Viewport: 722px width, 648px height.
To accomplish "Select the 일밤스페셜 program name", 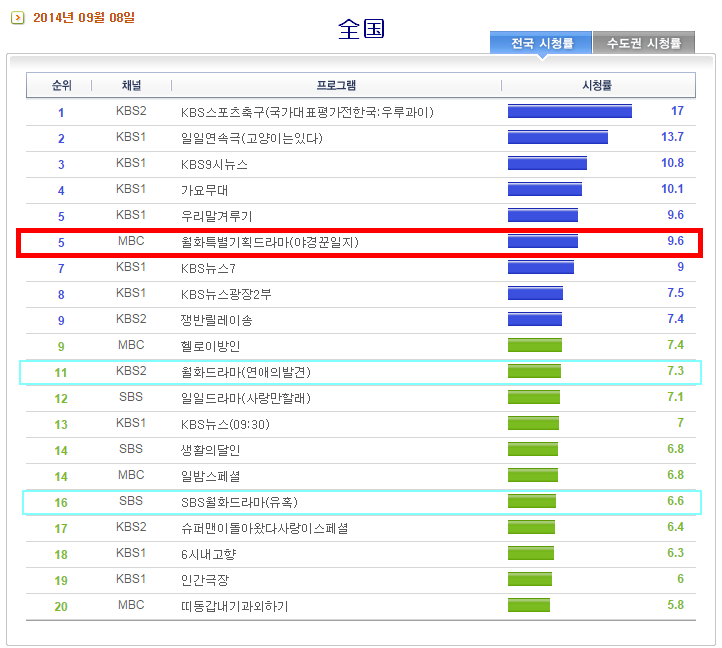I will (x=210, y=476).
